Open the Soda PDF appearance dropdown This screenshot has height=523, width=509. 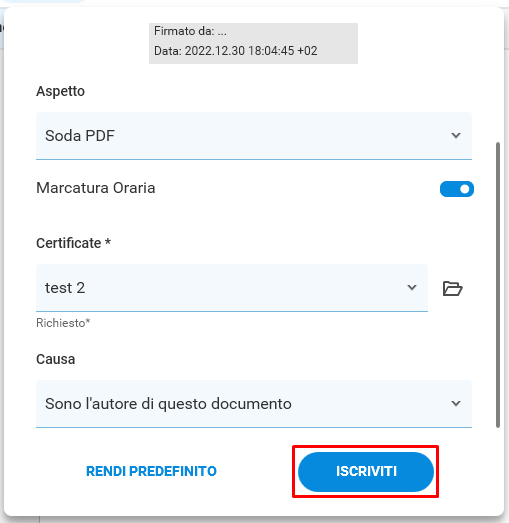[254, 136]
